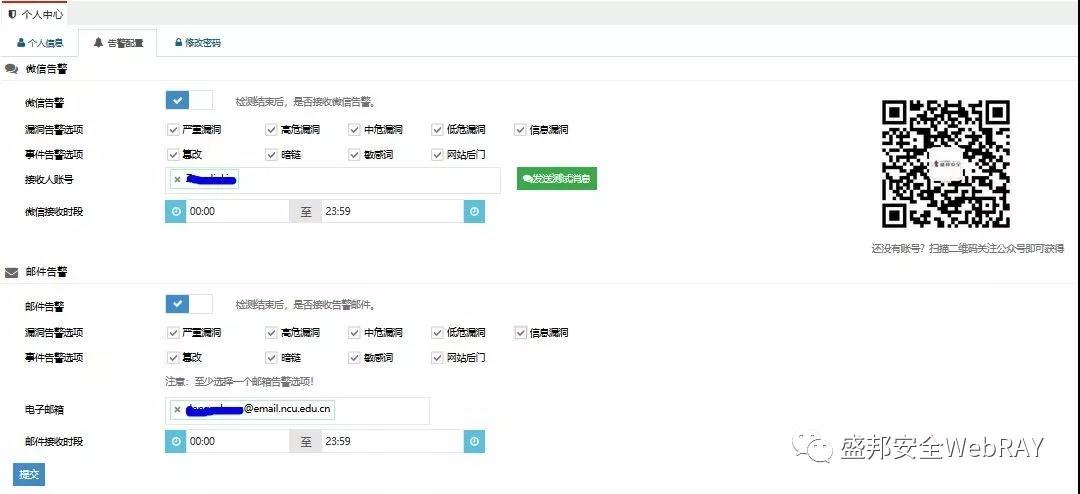
Task: Uncheck 中危漏洞 under 微信告警
Action: point(354,129)
